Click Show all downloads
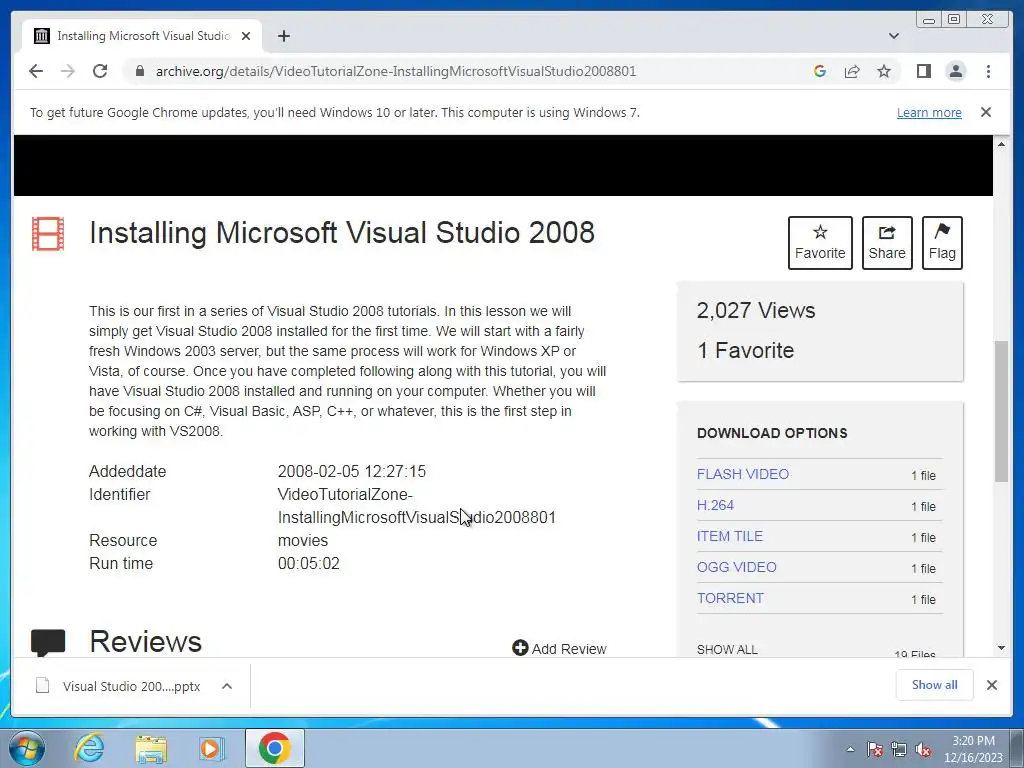Viewport: 1024px width, 768px height. pyautogui.click(x=935, y=685)
